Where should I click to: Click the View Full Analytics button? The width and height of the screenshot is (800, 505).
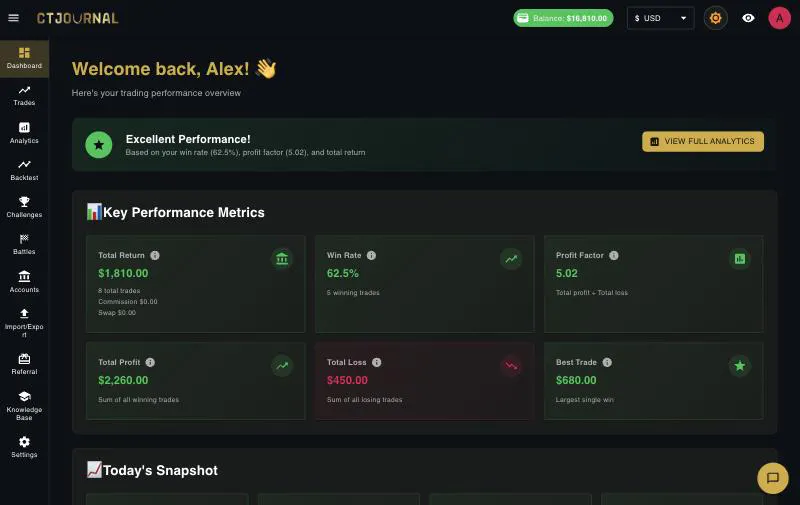[x=703, y=141]
